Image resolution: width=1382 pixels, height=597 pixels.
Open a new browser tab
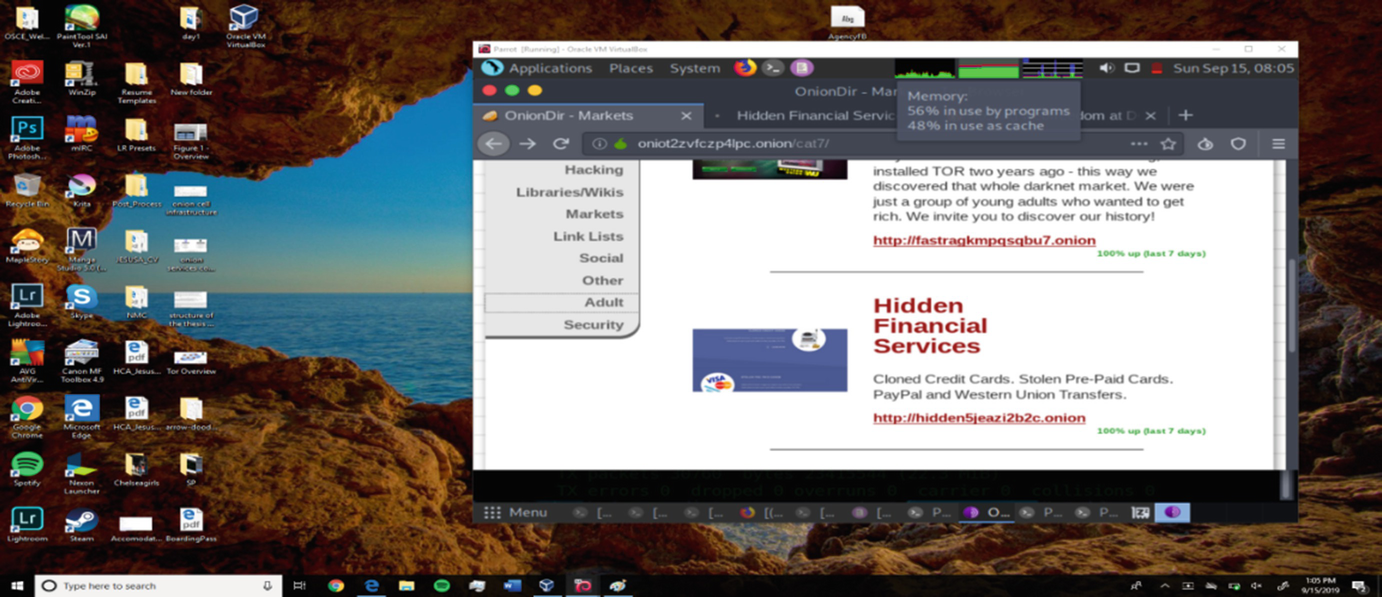[x=1185, y=115]
